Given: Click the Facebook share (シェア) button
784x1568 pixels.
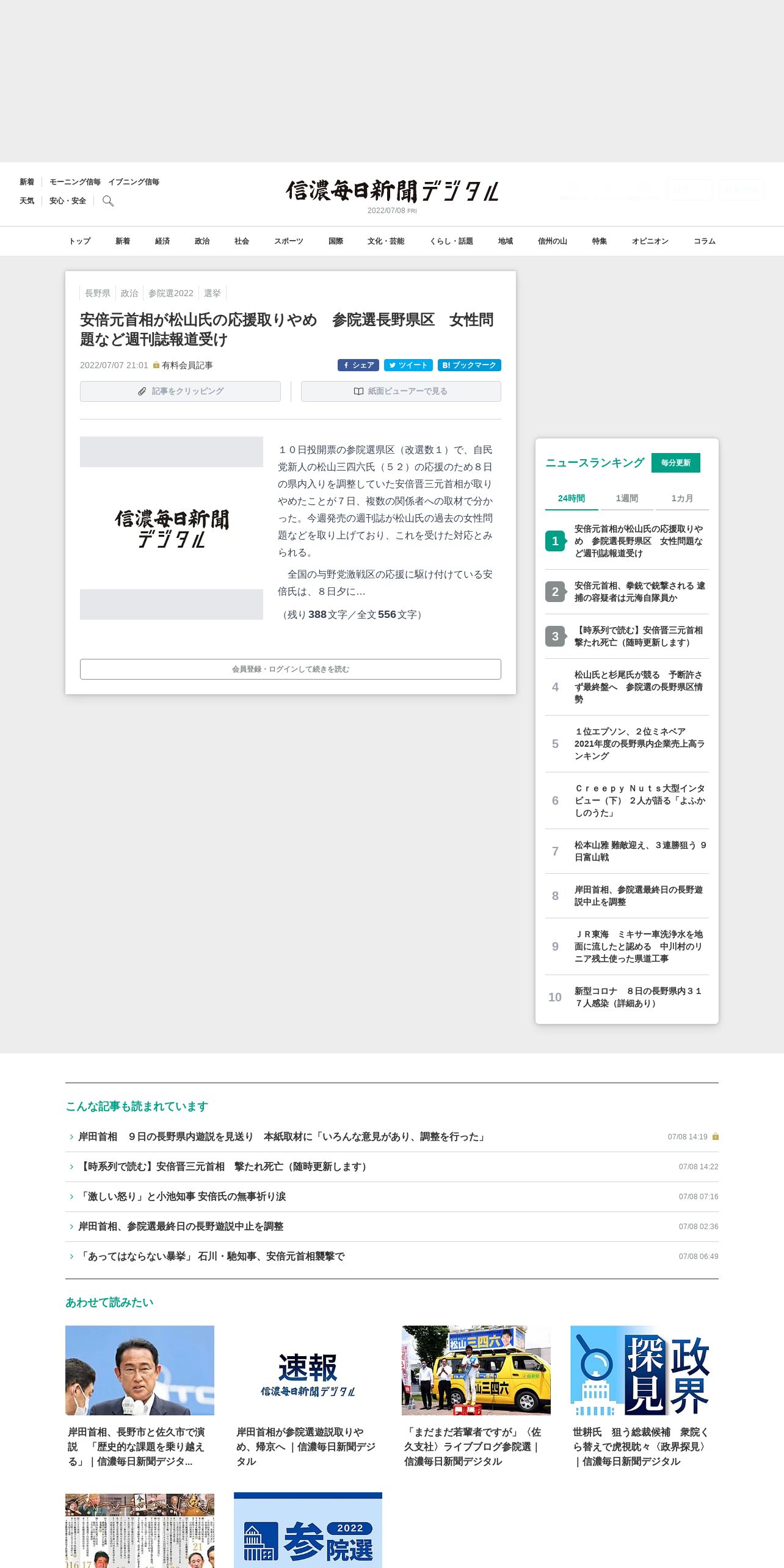Looking at the screenshot, I should pyautogui.click(x=358, y=365).
